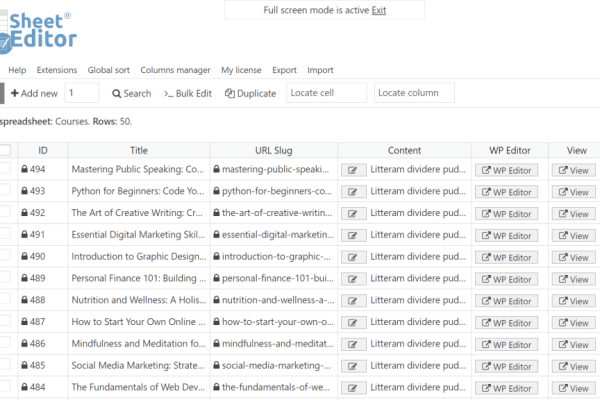Image resolution: width=600 pixels, height=400 pixels.
Task: Open the Help menu
Action: point(17,70)
